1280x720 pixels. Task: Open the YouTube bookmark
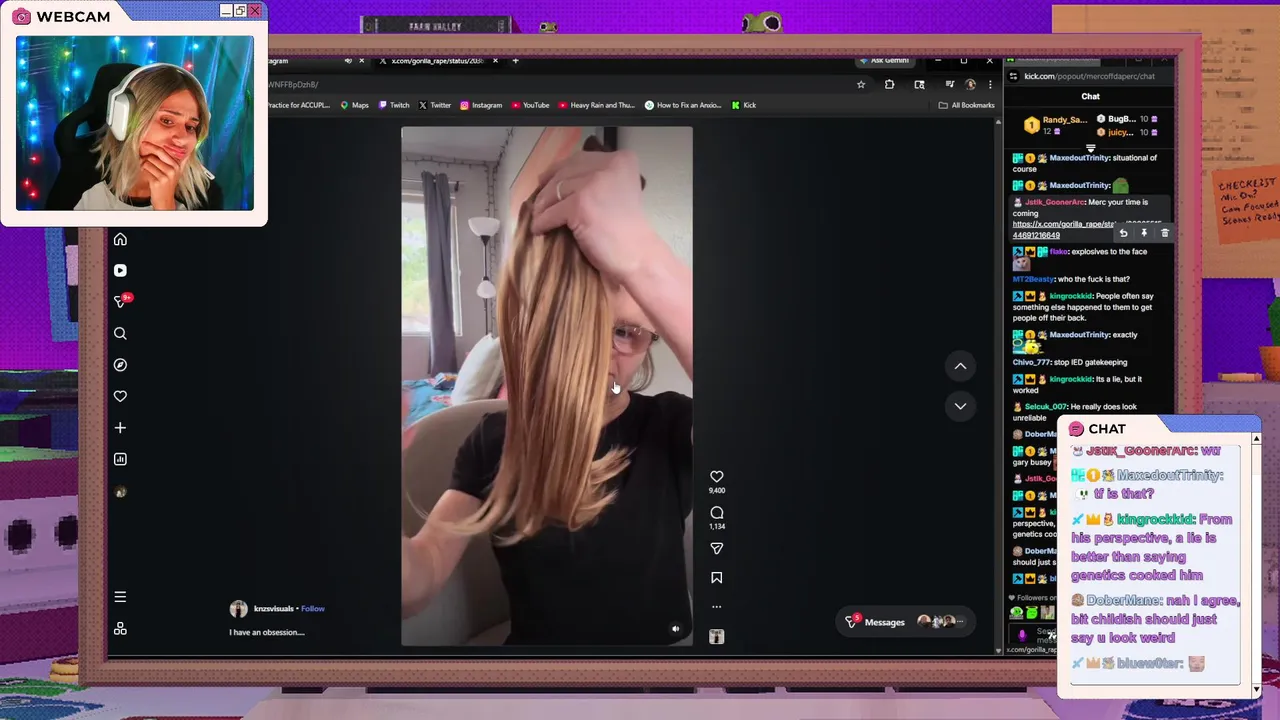(530, 105)
